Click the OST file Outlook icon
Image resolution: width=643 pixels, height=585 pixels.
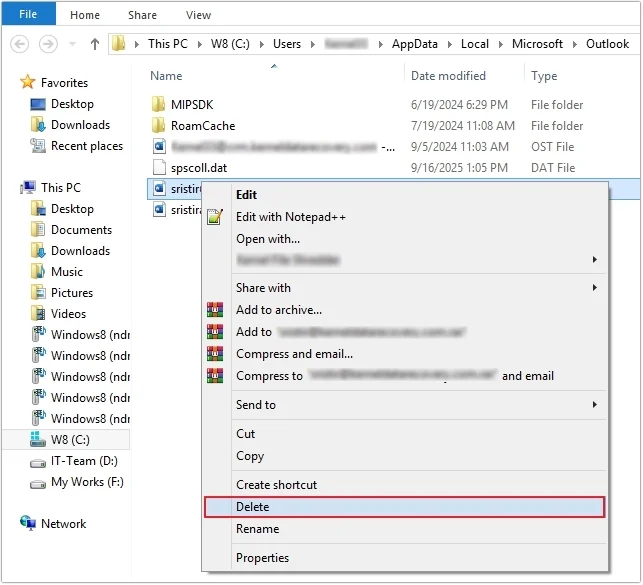click(x=159, y=146)
